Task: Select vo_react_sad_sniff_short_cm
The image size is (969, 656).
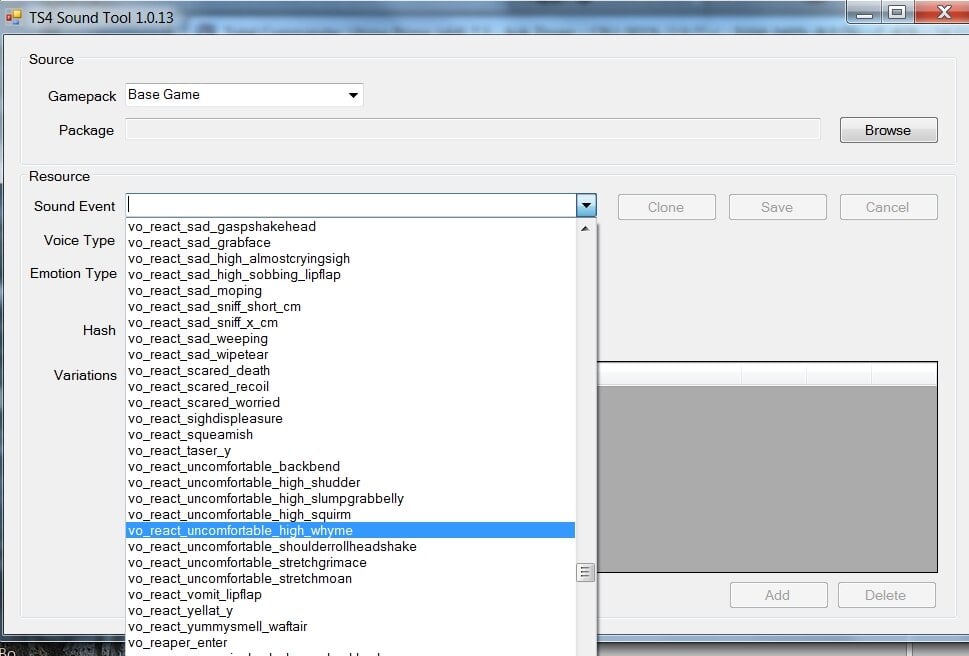Action: [350, 307]
